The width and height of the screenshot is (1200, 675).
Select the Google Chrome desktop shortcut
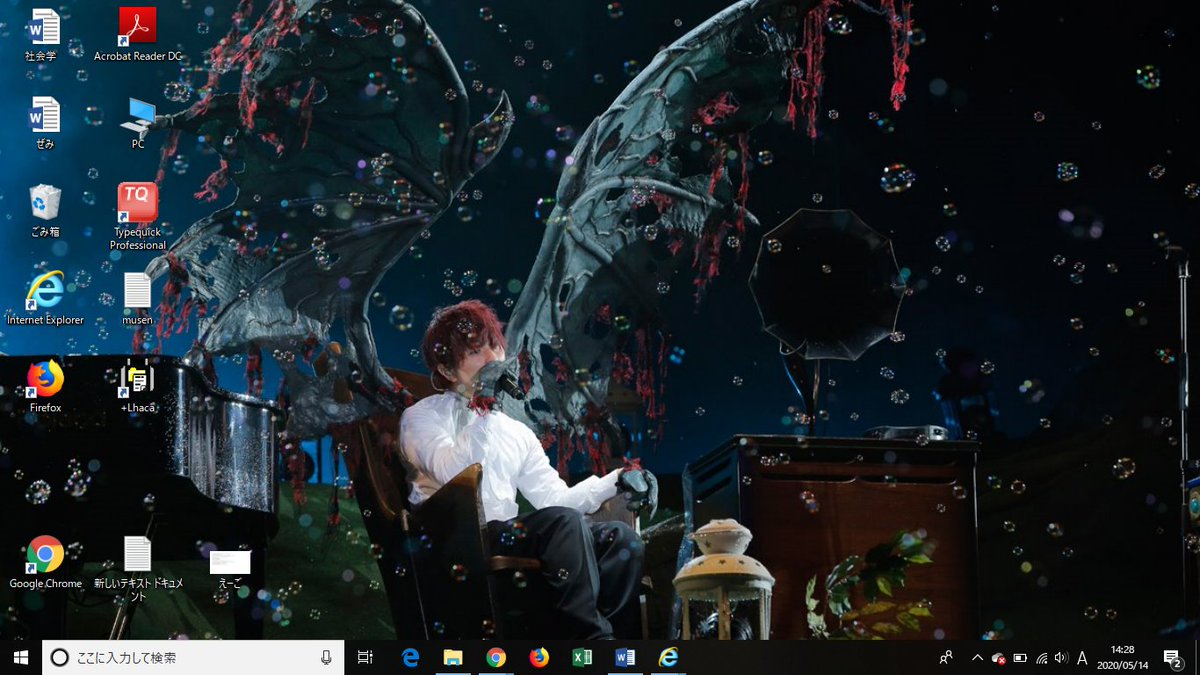(x=45, y=561)
